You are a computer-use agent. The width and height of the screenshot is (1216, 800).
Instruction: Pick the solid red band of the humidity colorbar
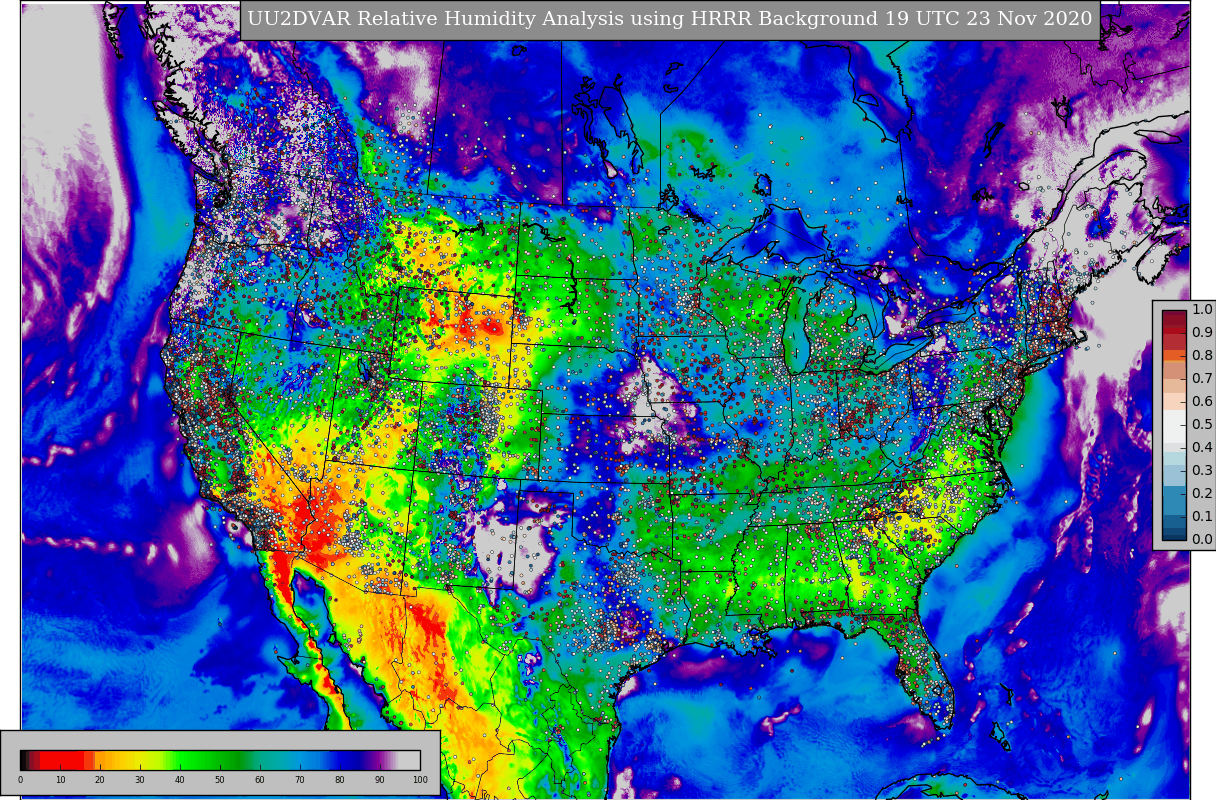click(62, 760)
